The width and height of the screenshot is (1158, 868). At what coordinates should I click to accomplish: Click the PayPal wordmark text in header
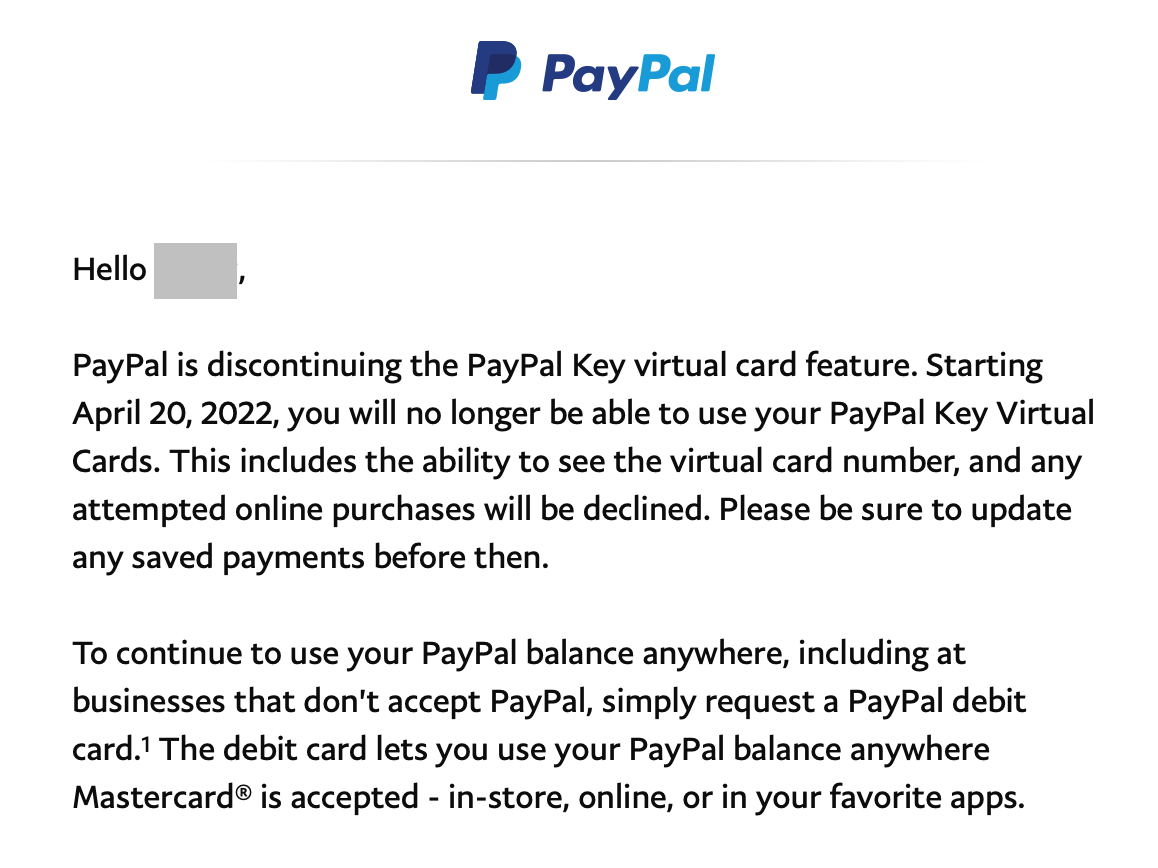pos(628,75)
